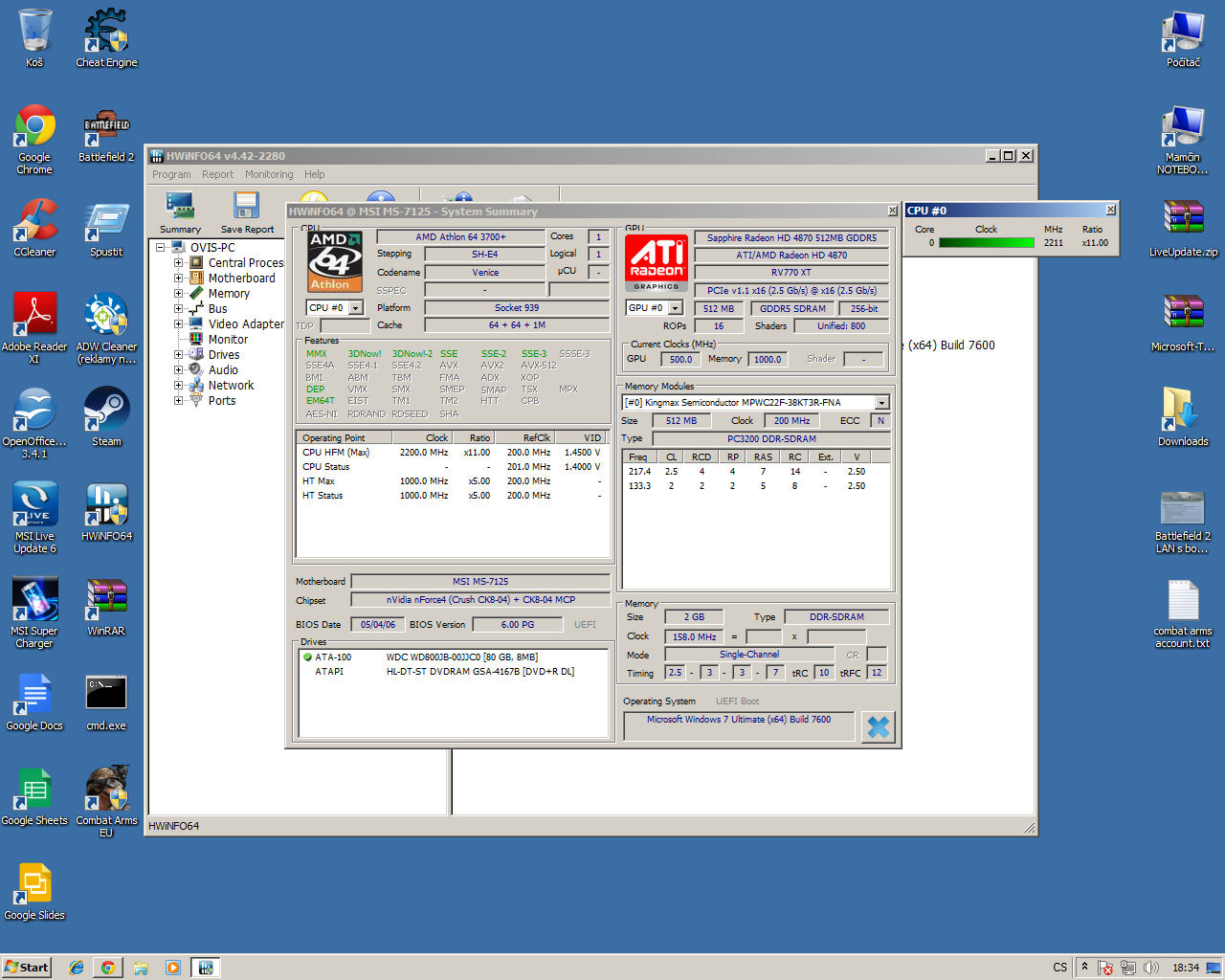
Task: Open the Report menu
Action: [217, 174]
